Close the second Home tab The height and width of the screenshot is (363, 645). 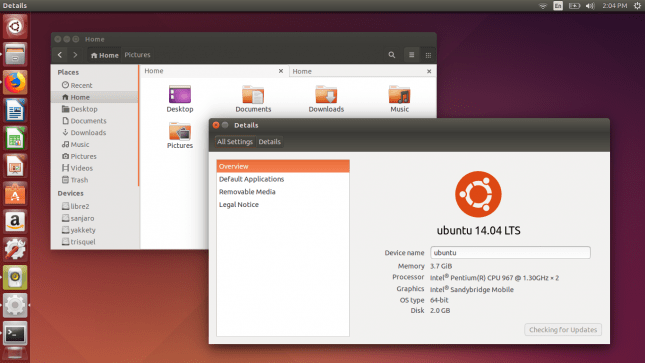point(429,72)
